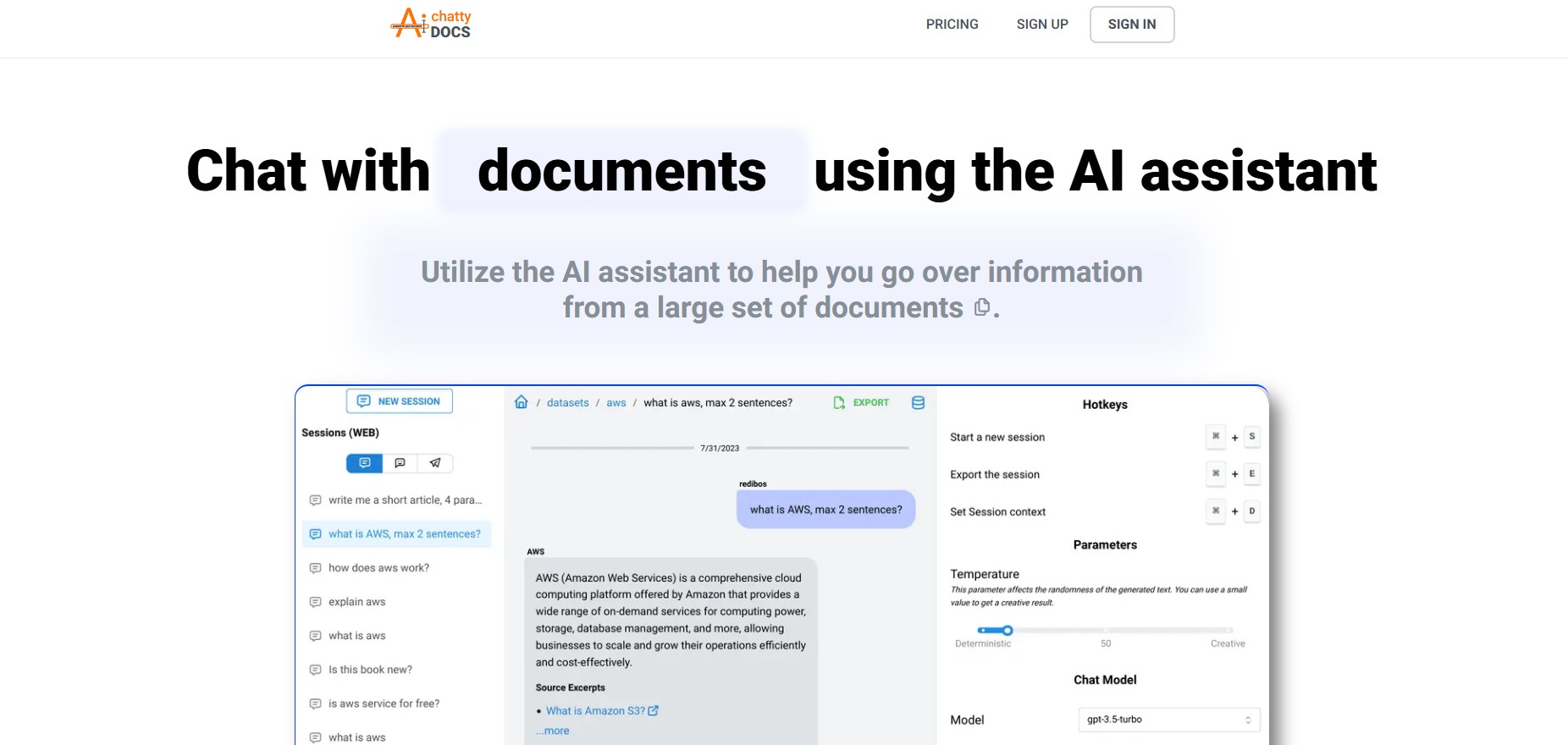Go to home via breadcrumb house icon
This screenshot has height=745, width=1568.
tap(522, 402)
